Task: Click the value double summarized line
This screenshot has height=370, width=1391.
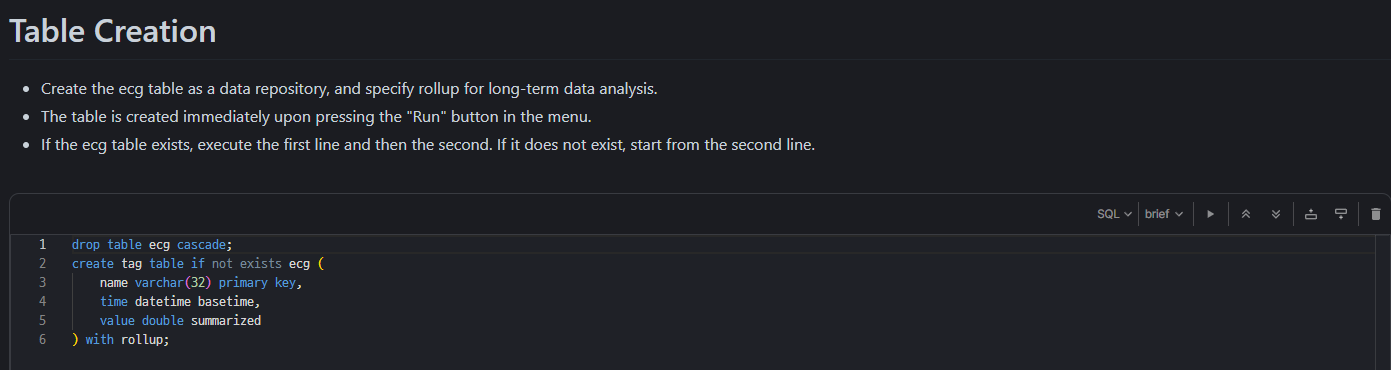Action: point(180,320)
